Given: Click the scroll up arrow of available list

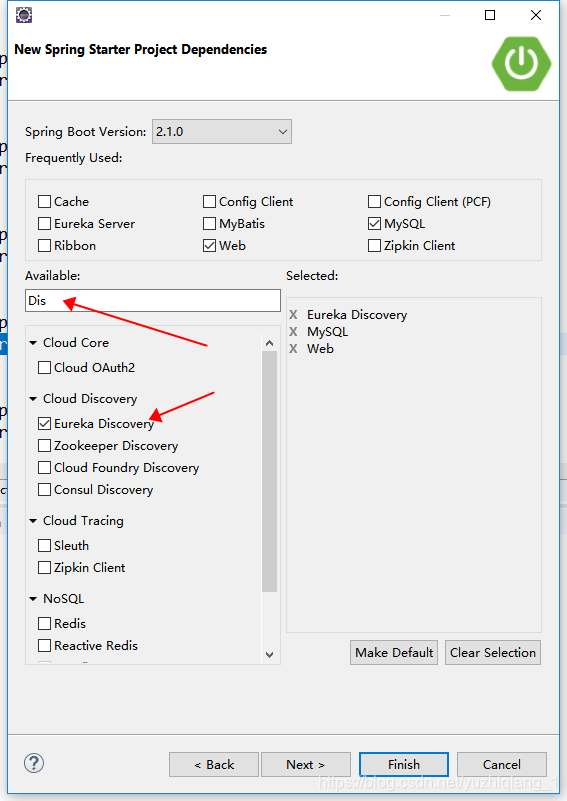Looking at the screenshot, I should coord(270,343).
